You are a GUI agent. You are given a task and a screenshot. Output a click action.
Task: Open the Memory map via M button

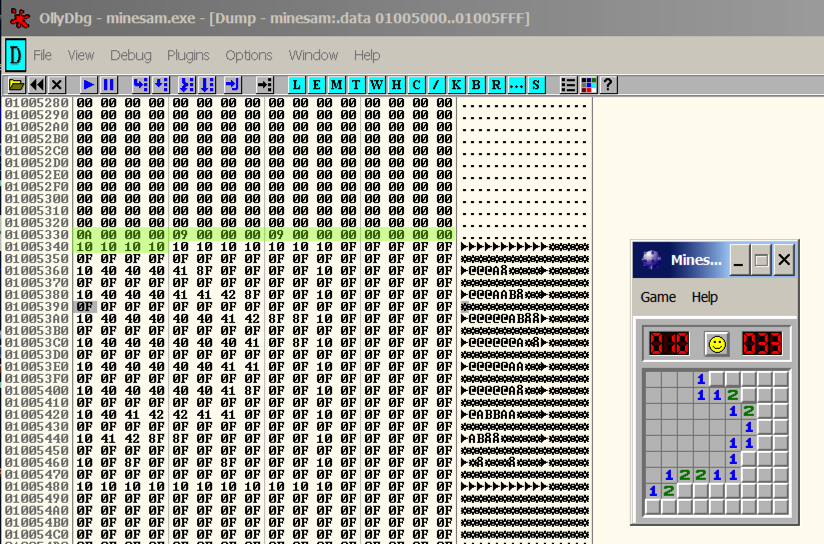337,85
